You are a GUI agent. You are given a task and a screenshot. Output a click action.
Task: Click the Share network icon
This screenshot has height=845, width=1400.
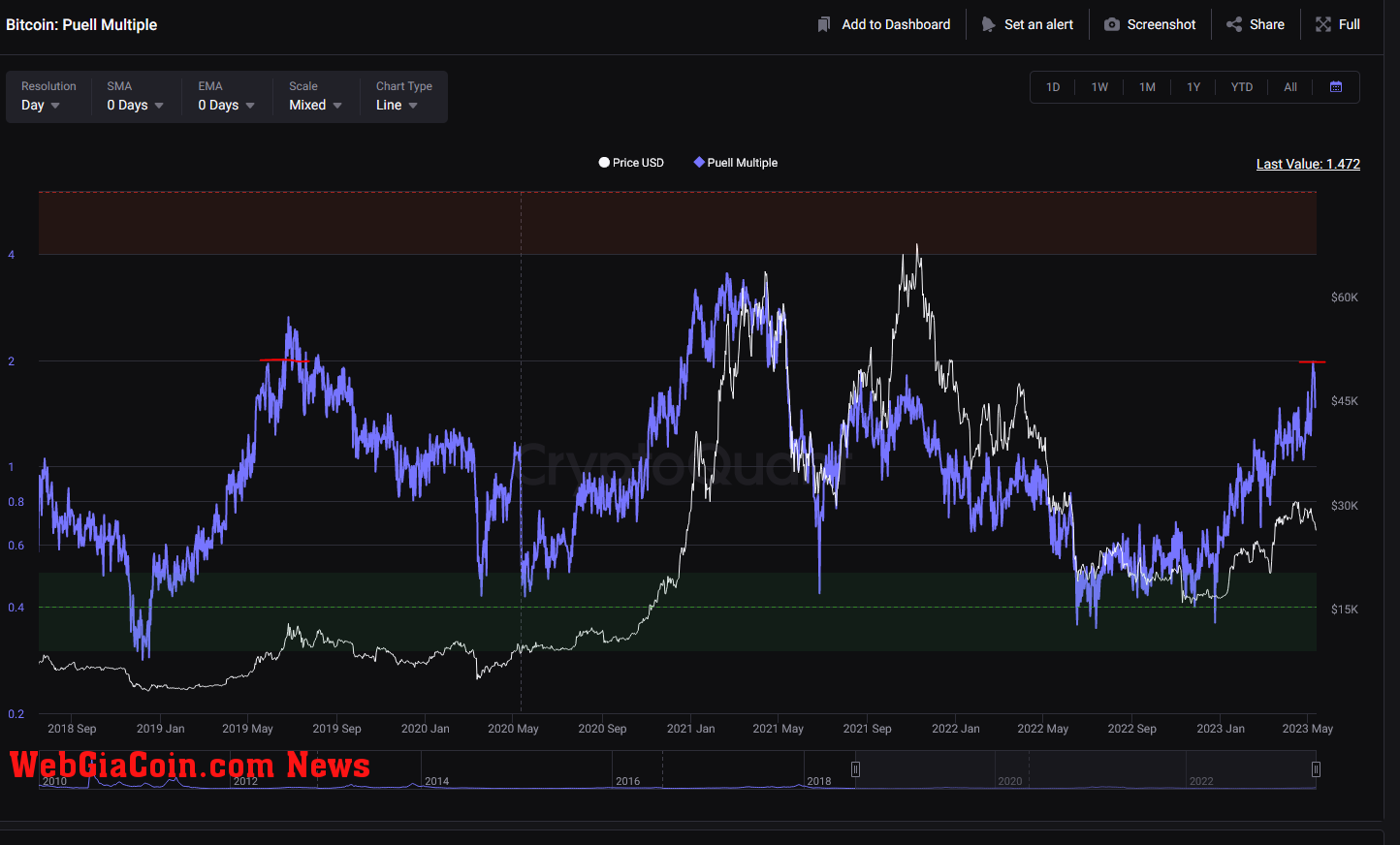coord(1234,24)
